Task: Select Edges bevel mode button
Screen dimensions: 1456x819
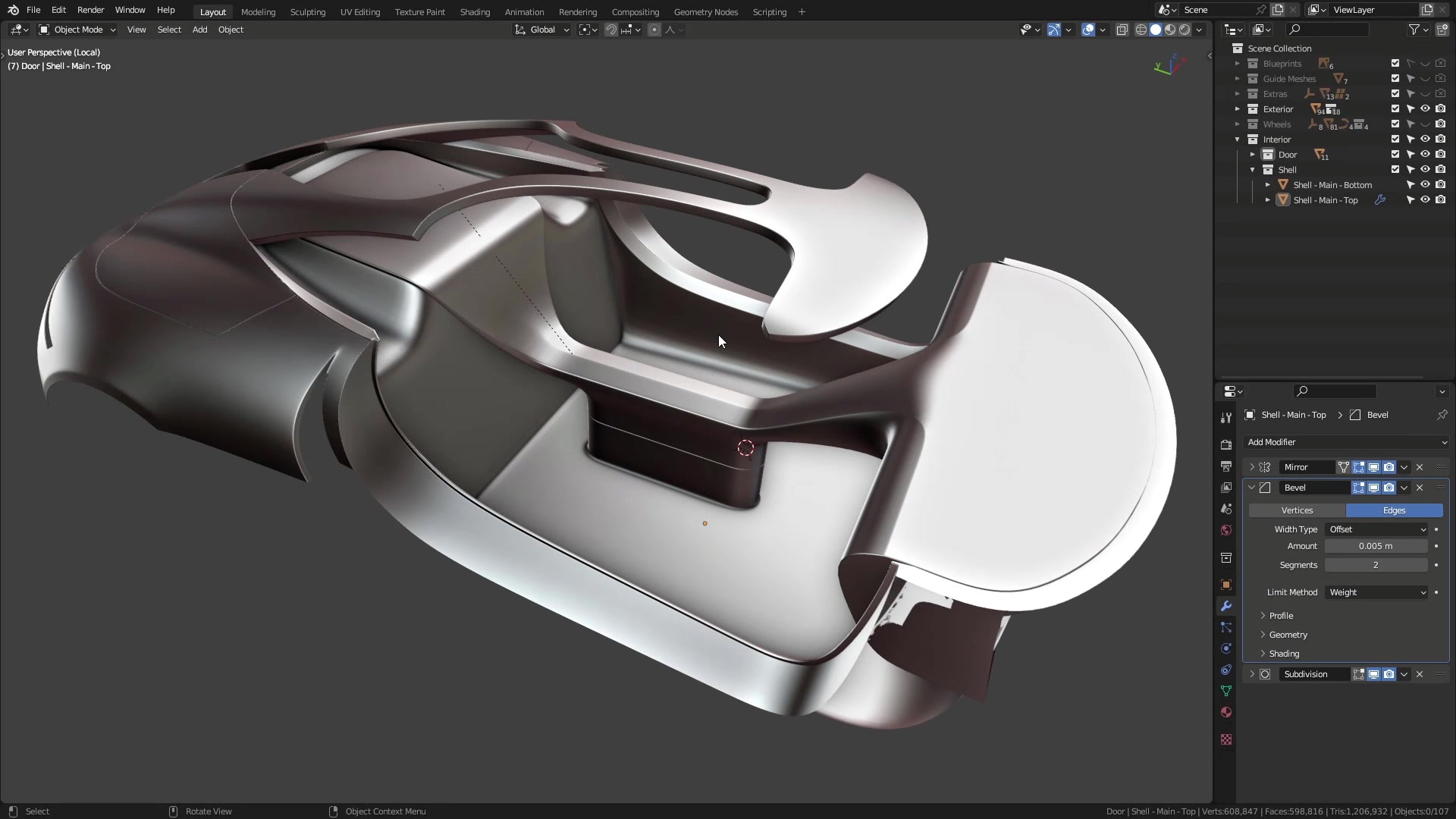Action: click(1394, 510)
